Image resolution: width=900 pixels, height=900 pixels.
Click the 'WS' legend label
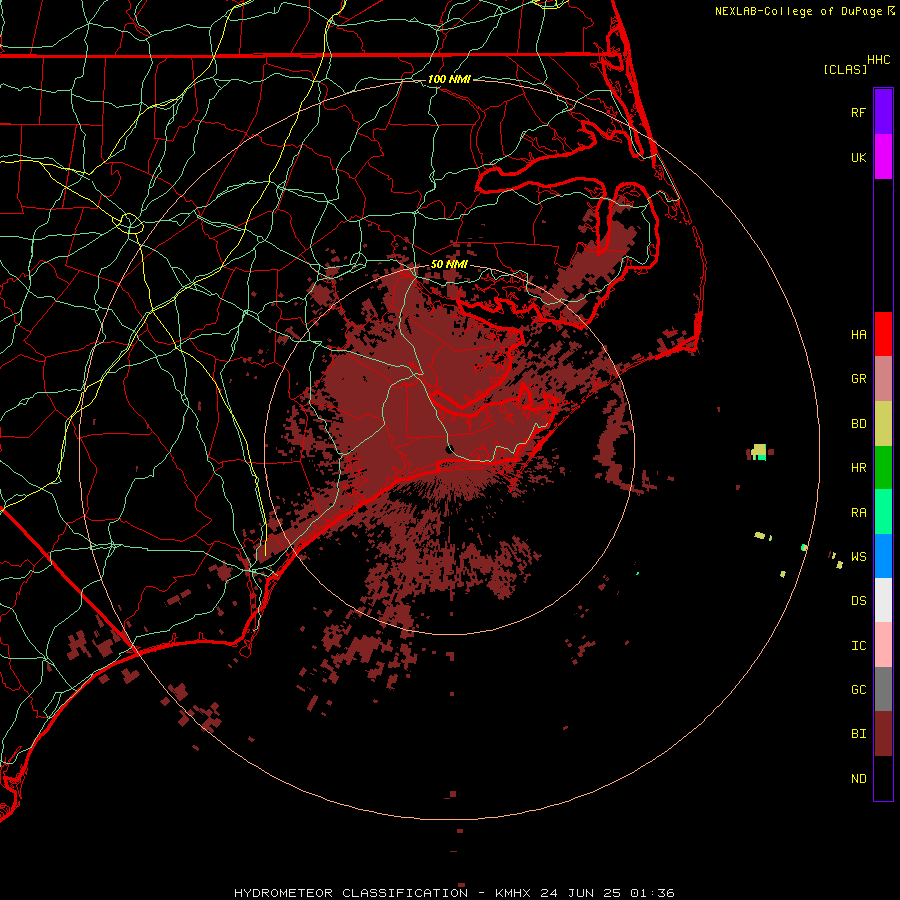click(858, 556)
